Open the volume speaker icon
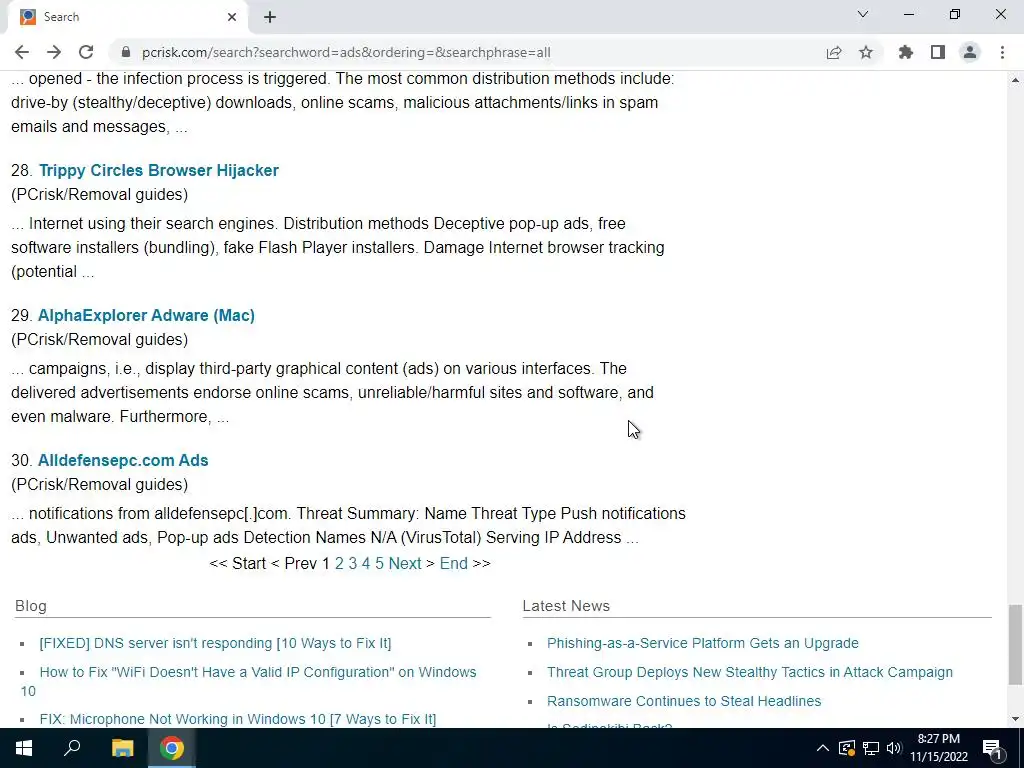 coord(894,748)
